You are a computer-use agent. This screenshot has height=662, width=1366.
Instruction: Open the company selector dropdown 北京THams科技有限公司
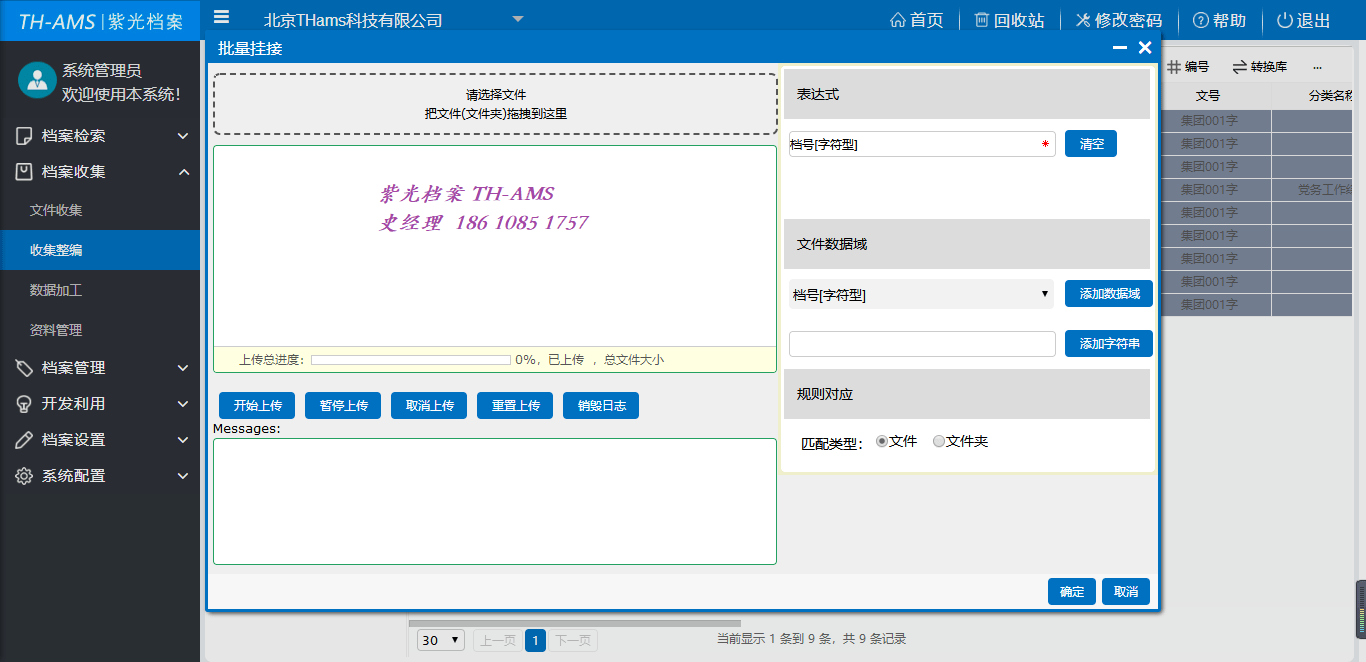517,18
